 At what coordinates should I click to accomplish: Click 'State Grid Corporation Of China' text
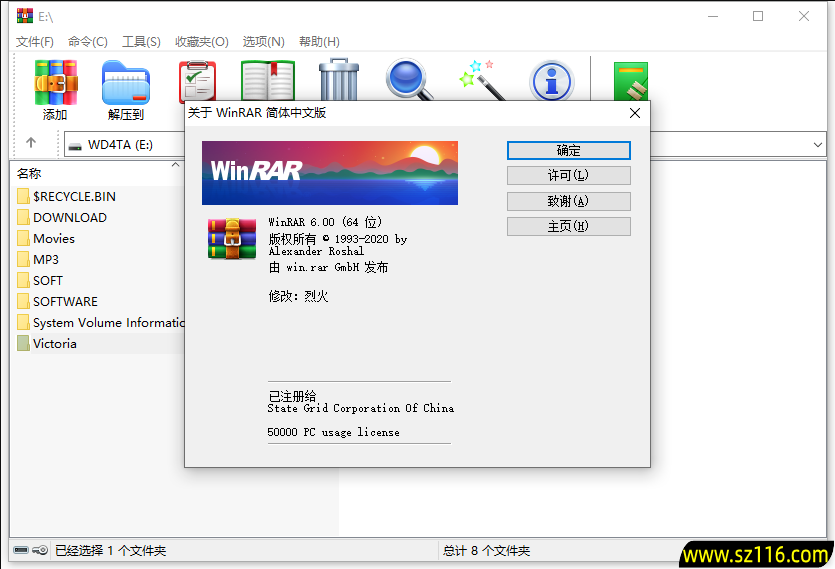pos(361,408)
